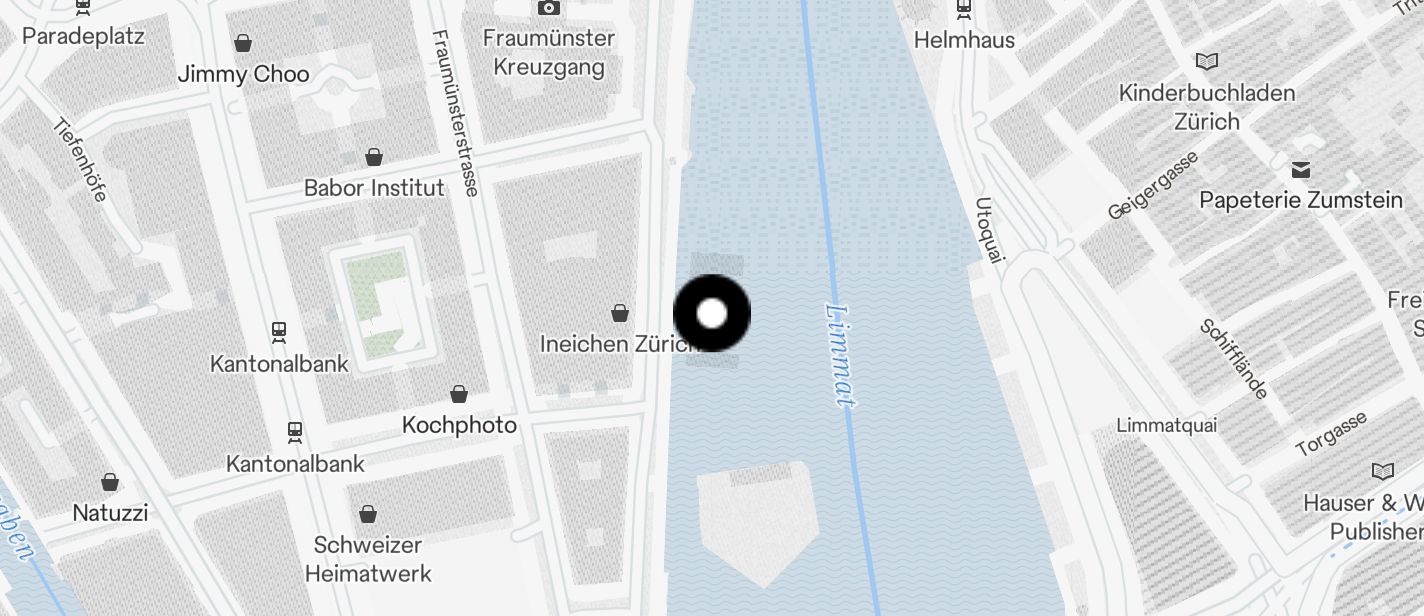
Task: Click the Natuzzi shopping bag icon
Action: click(x=110, y=482)
